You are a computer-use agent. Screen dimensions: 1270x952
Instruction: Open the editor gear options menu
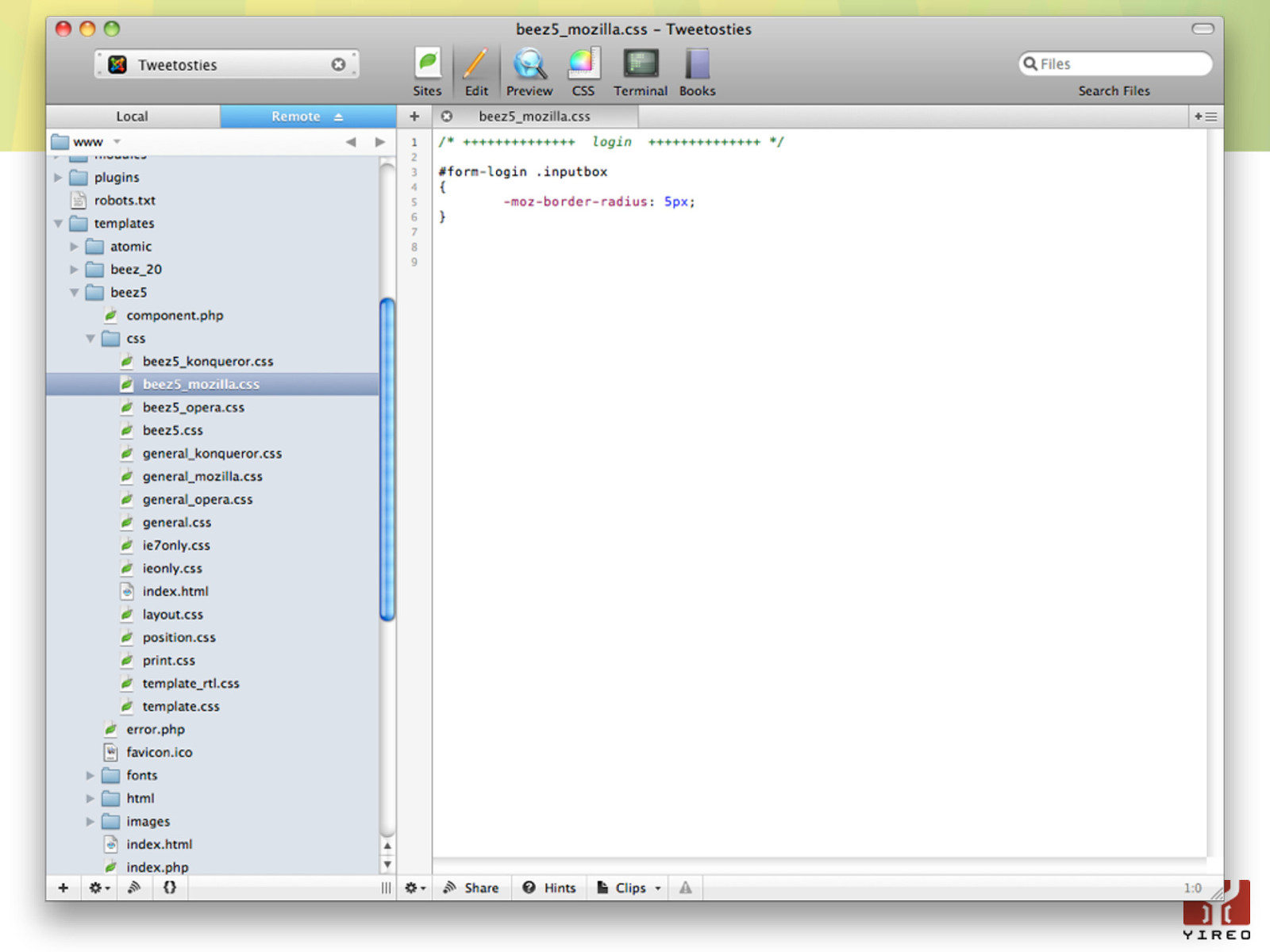click(x=415, y=888)
